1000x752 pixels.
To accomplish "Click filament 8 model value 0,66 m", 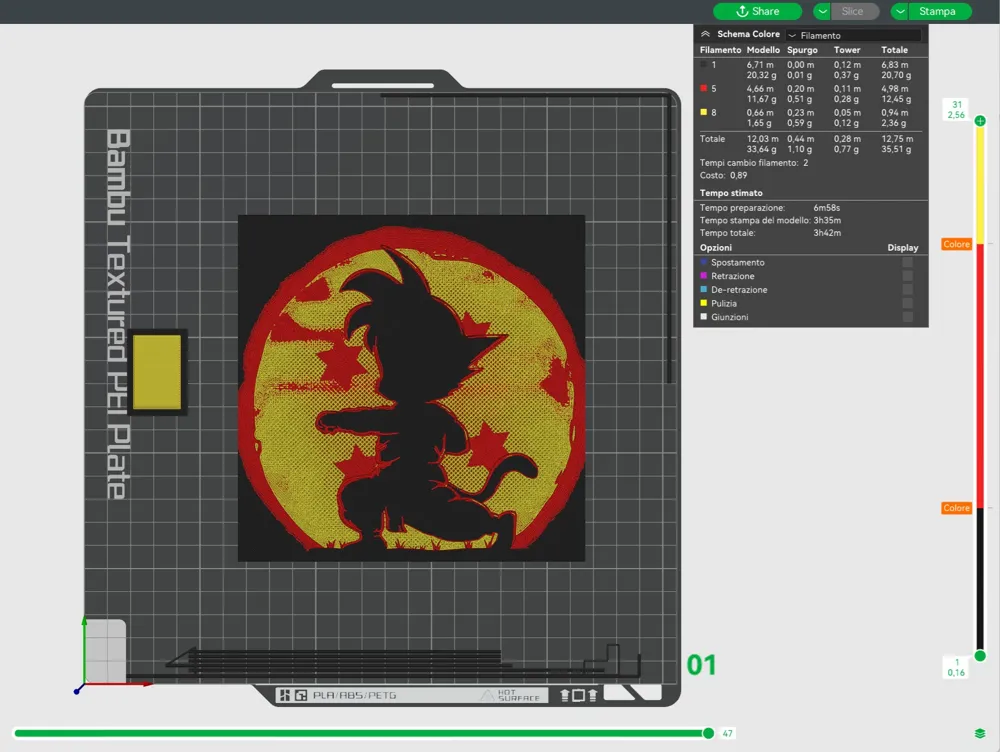I will [x=760, y=112].
